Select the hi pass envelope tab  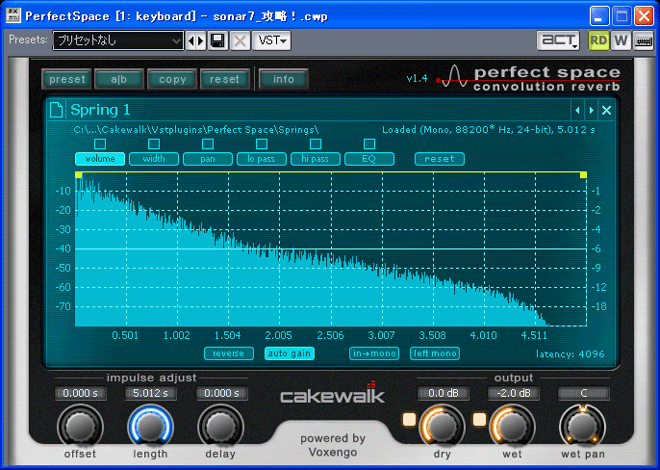315,159
